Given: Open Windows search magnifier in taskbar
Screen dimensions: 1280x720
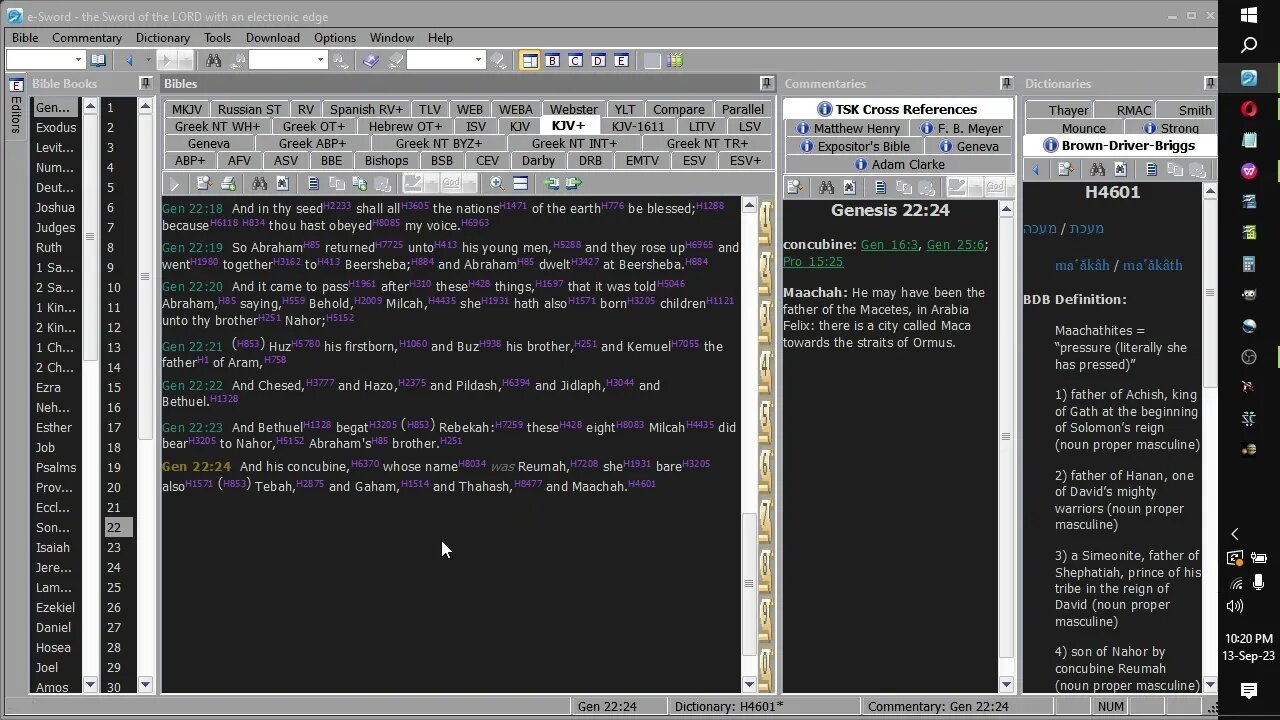Looking at the screenshot, I should coord(1249,45).
